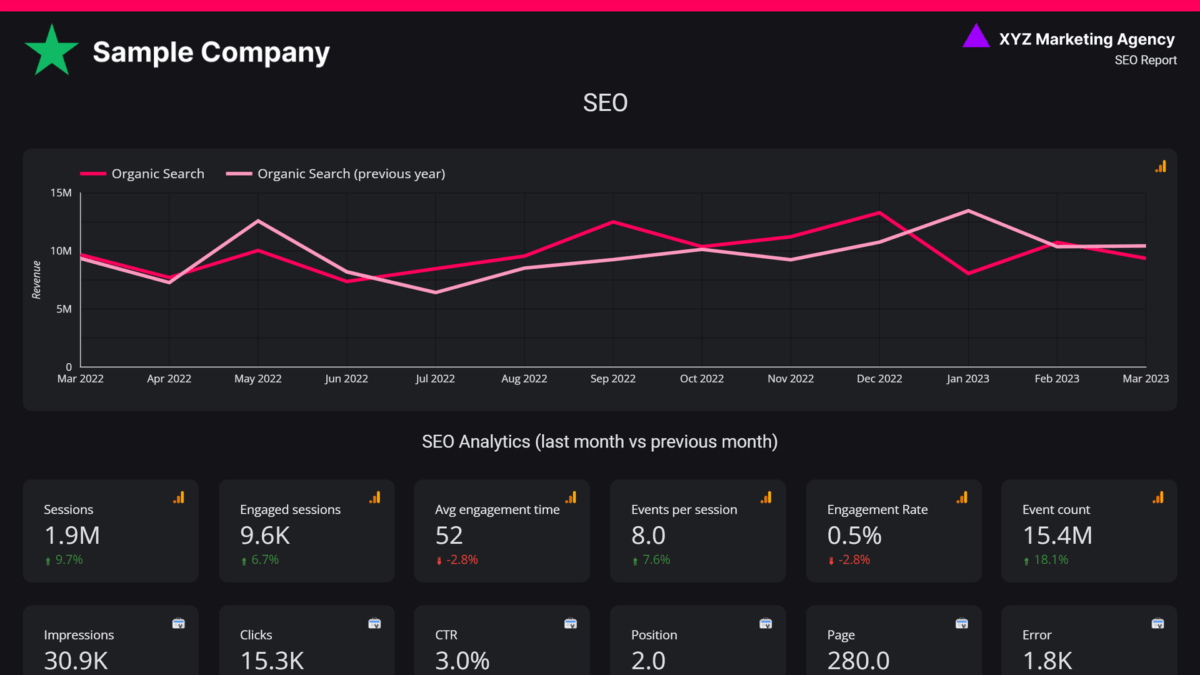Toggle the Organic Search (previous year) legend series
This screenshot has height=675, width=1200.
pos(351,174)
